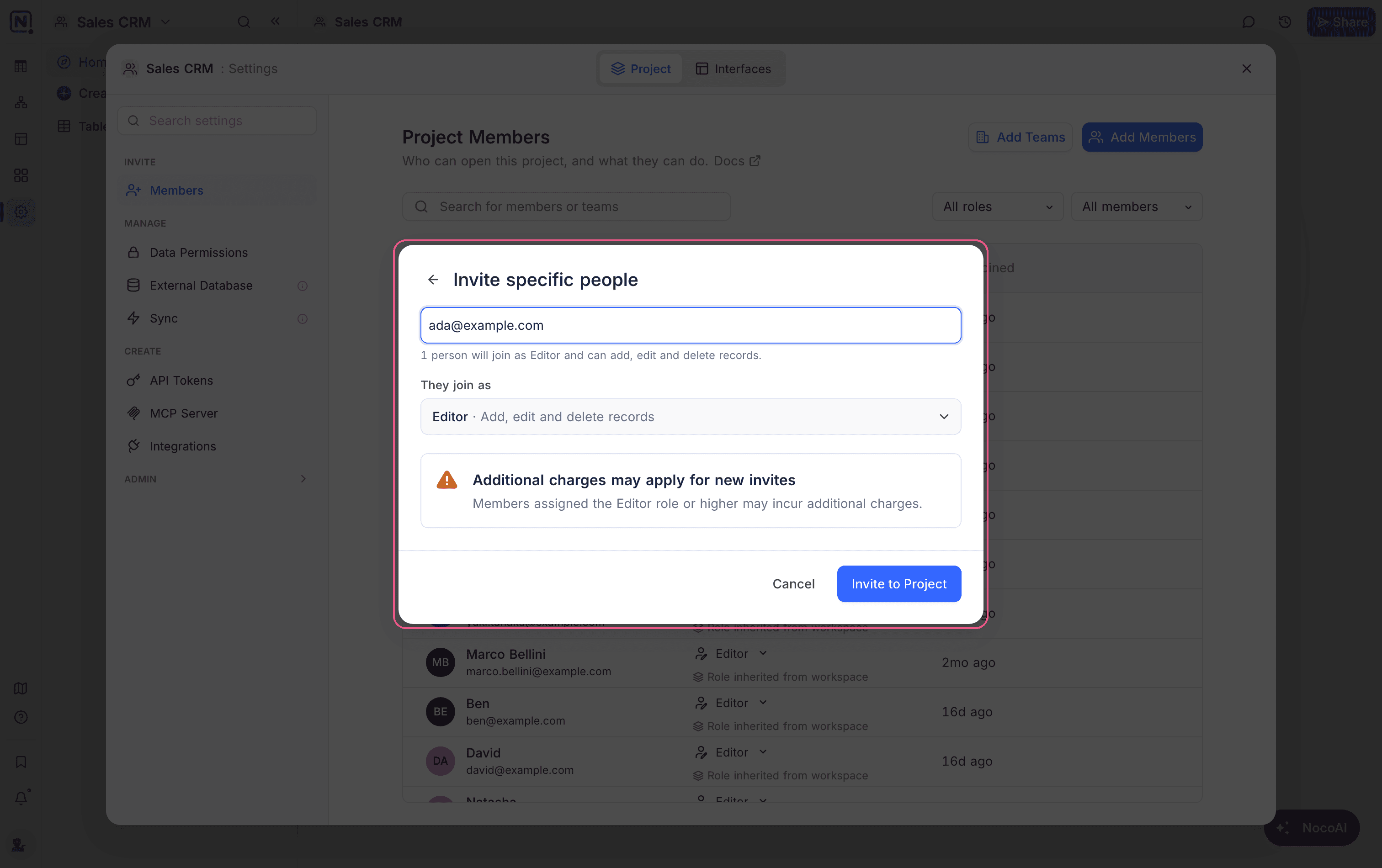Change Ben's Editor role dropdown
Image resolution: width=1382 pixels, height=868 pixels.
[731, 703]
